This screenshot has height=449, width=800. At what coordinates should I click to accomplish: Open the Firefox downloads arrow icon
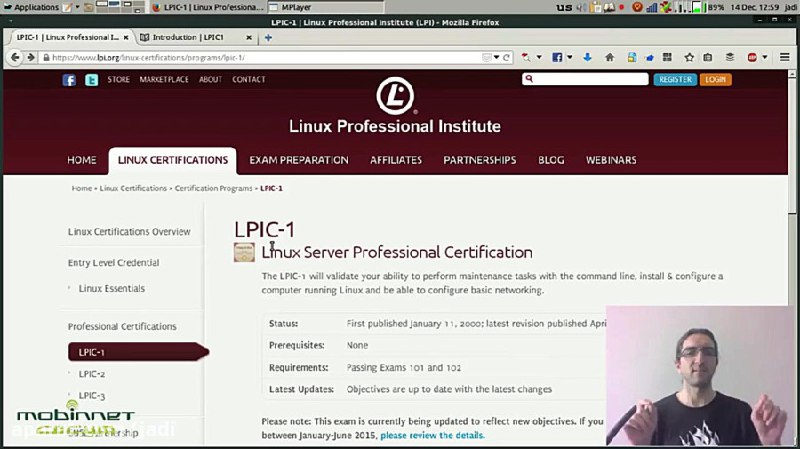[x=587, y=58]
